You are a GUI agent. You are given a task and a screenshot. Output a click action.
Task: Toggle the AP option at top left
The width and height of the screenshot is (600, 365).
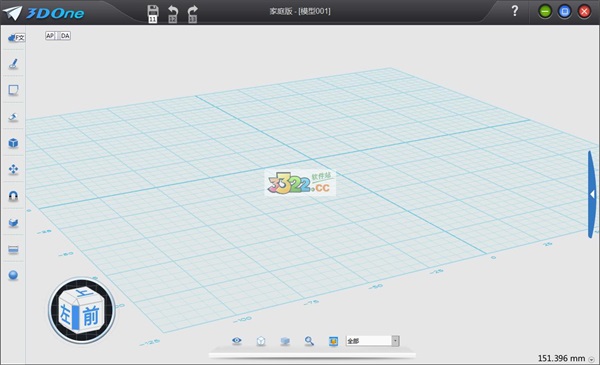click(x=50, y=36)
